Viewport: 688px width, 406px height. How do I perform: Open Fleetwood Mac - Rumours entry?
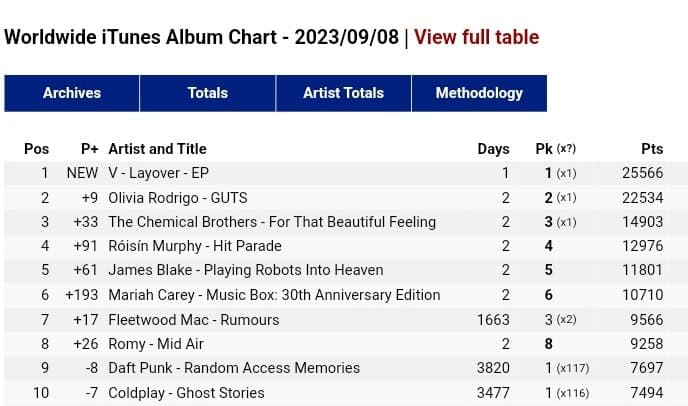click(x=193, y=320)
